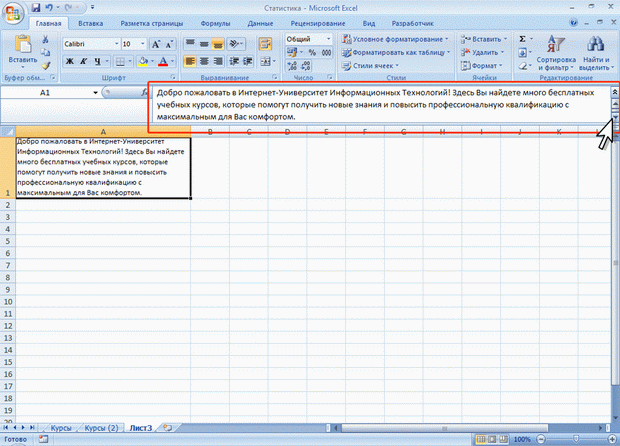Click the Office button logo
The image size is (620, 446).
[x=13, y=13]
